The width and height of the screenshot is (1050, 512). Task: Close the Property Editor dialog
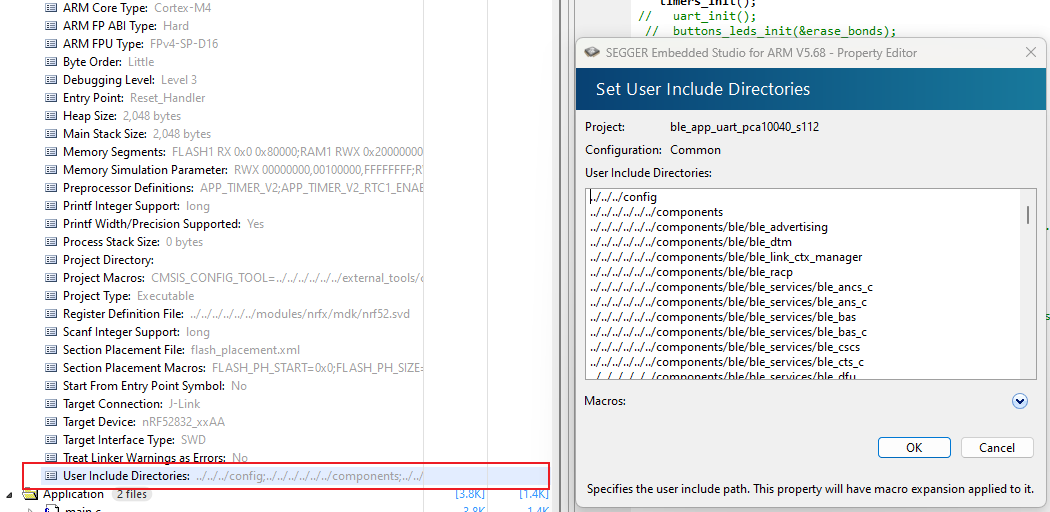[1031, 53]
